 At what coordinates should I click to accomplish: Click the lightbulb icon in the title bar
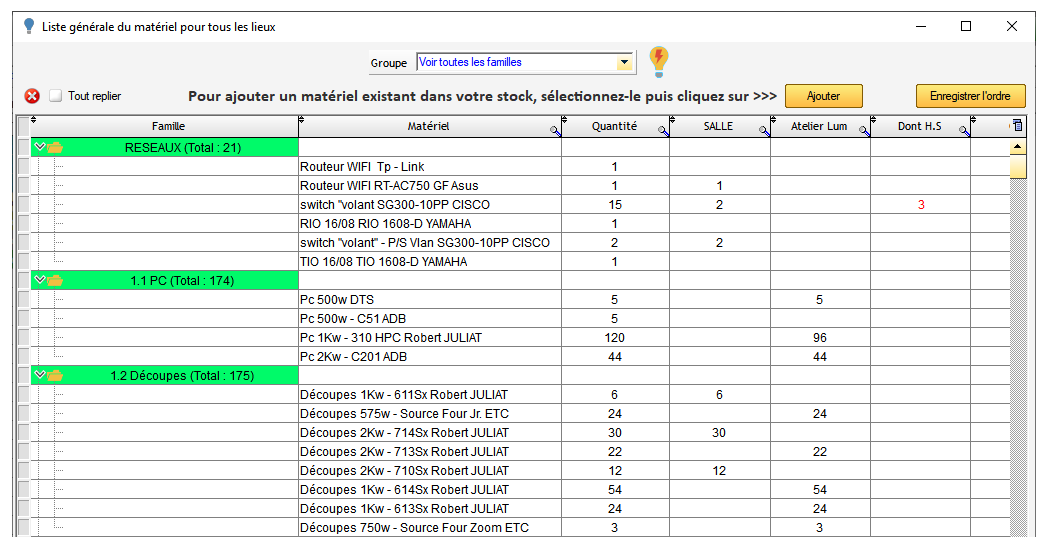tap(29, 26)
